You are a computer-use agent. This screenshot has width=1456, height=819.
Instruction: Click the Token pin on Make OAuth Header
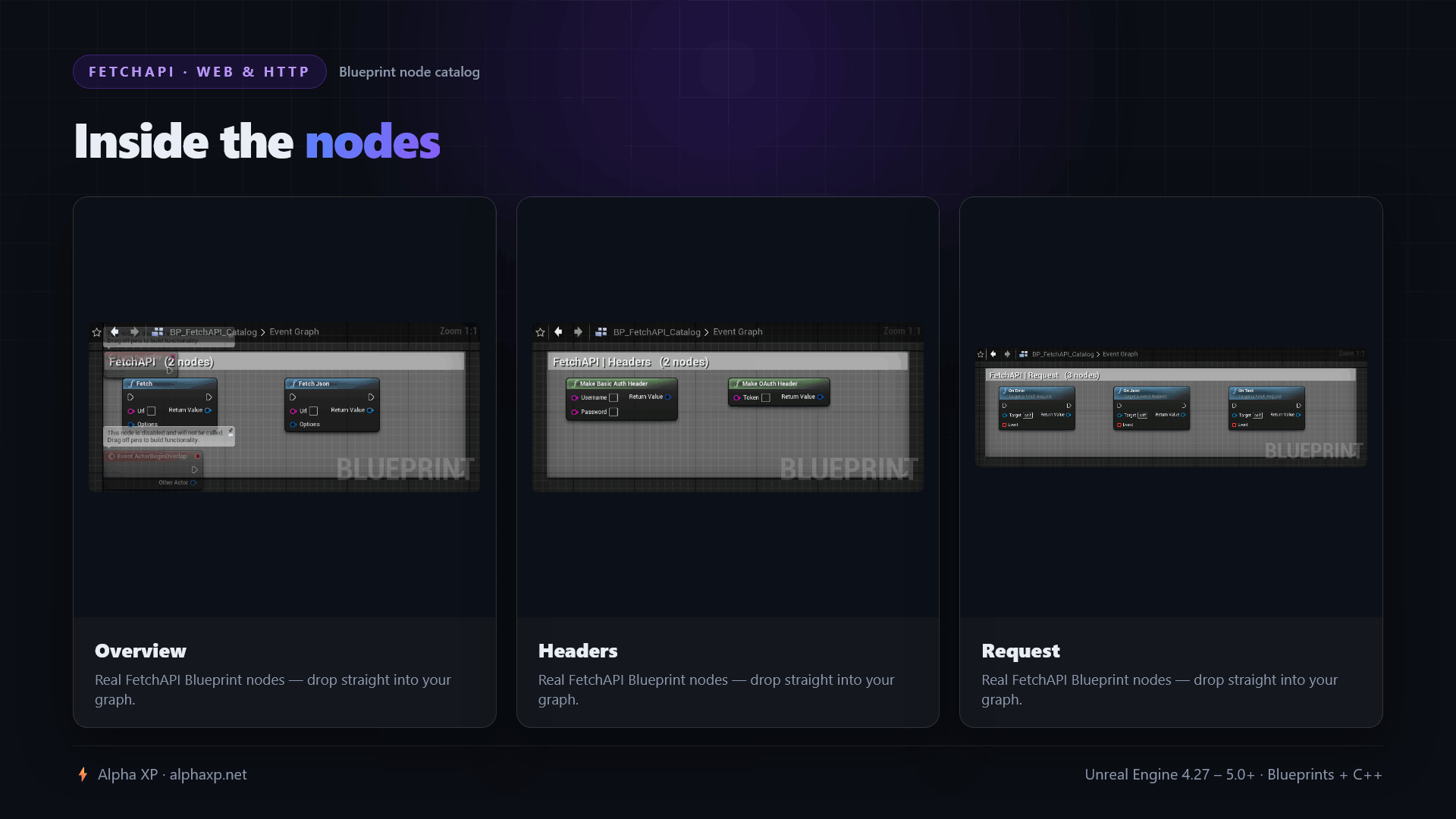pos(736,397)
